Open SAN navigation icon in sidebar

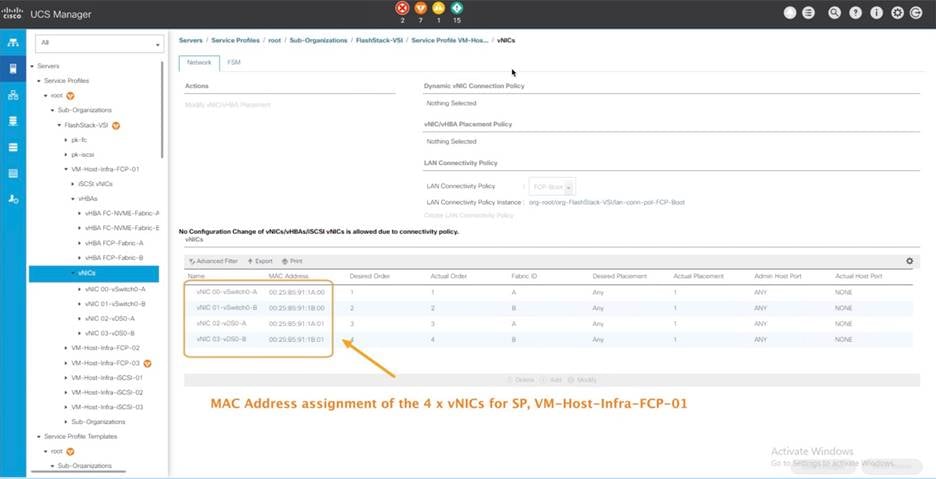tap(13, 121)
